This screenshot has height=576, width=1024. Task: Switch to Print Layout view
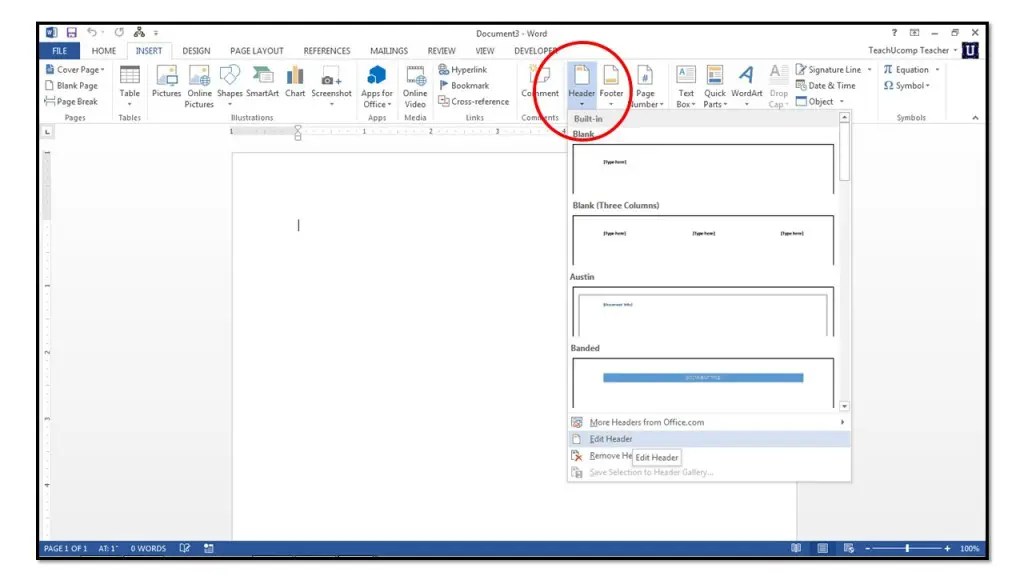[x=822, y=549]
